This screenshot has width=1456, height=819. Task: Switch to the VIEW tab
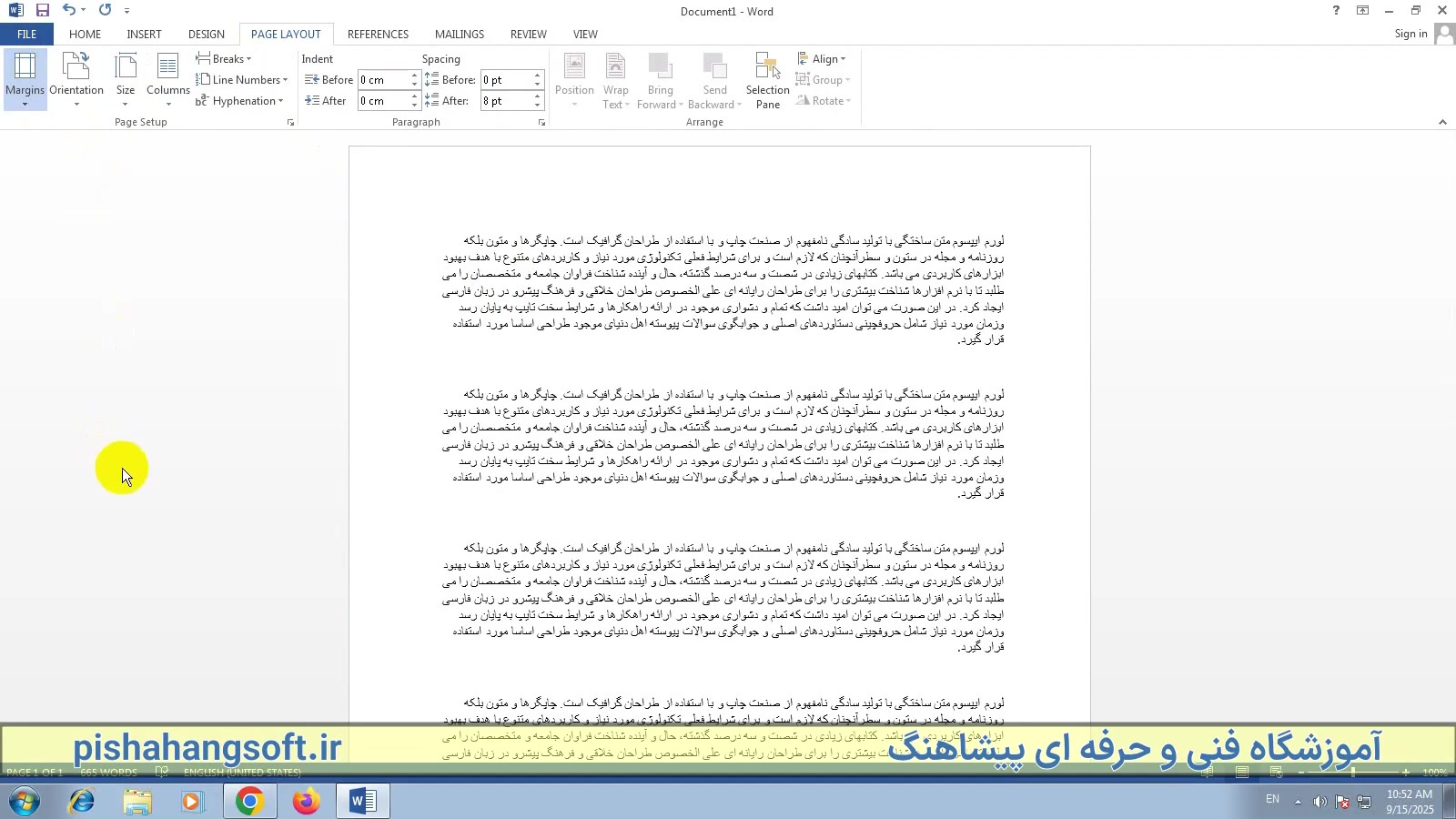(585, 35)
